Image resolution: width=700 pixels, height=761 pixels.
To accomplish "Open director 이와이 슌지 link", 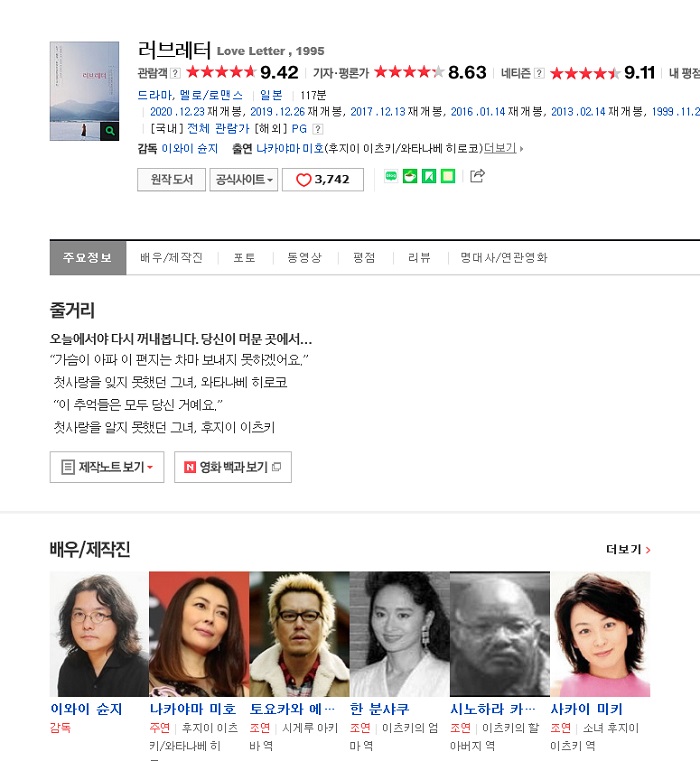I will (x=190, y=149).
